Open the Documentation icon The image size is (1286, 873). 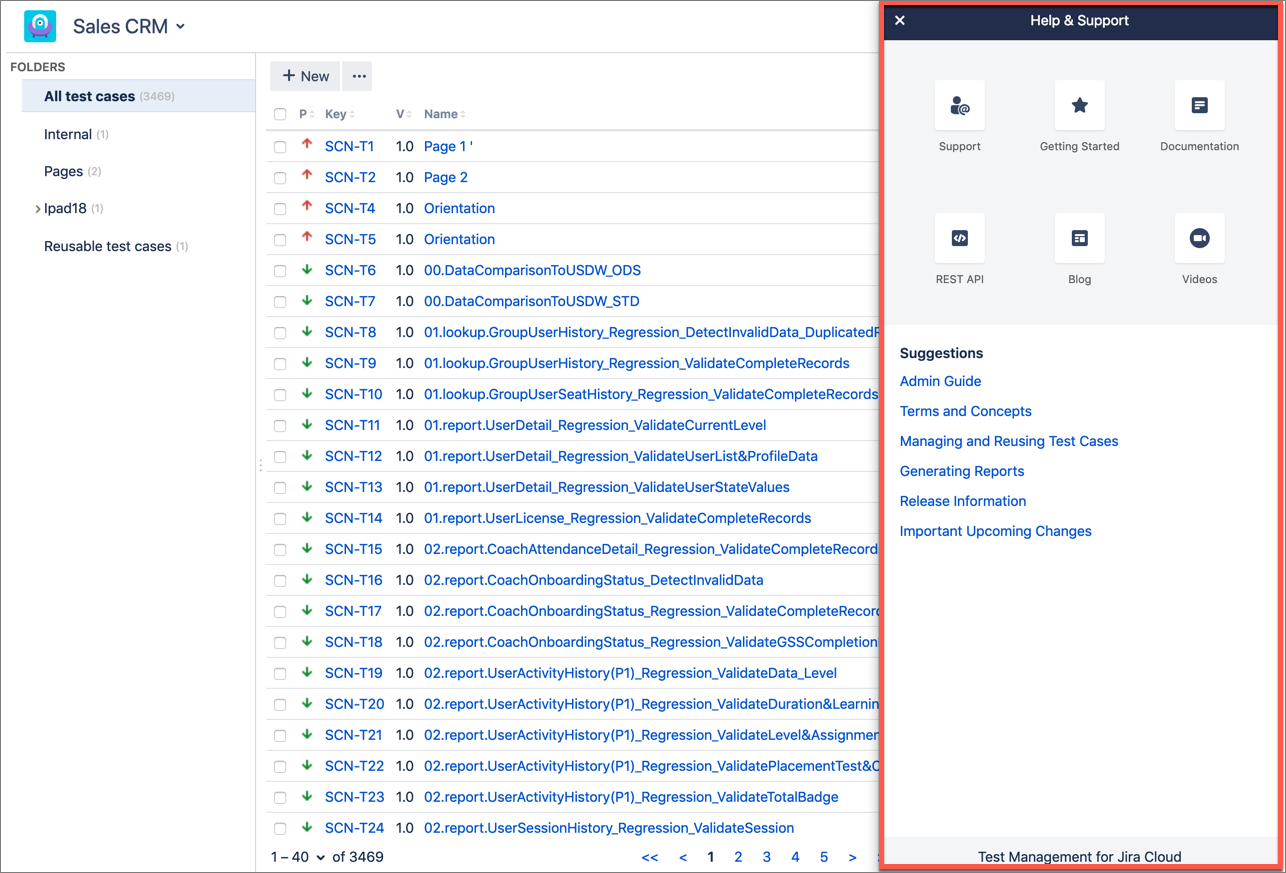click(x=1199, y=106)
